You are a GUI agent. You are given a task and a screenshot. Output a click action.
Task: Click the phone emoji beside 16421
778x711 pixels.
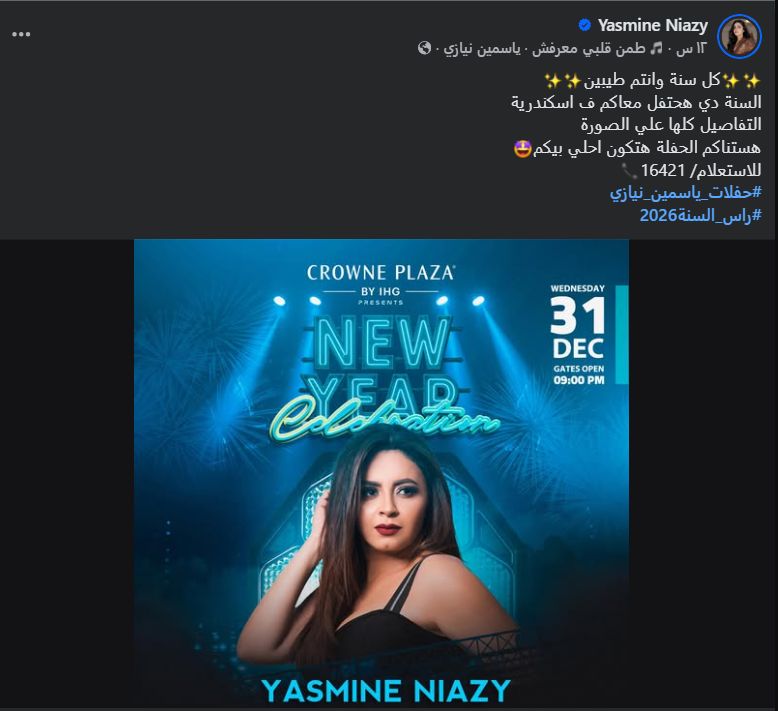tap(629, 171)
